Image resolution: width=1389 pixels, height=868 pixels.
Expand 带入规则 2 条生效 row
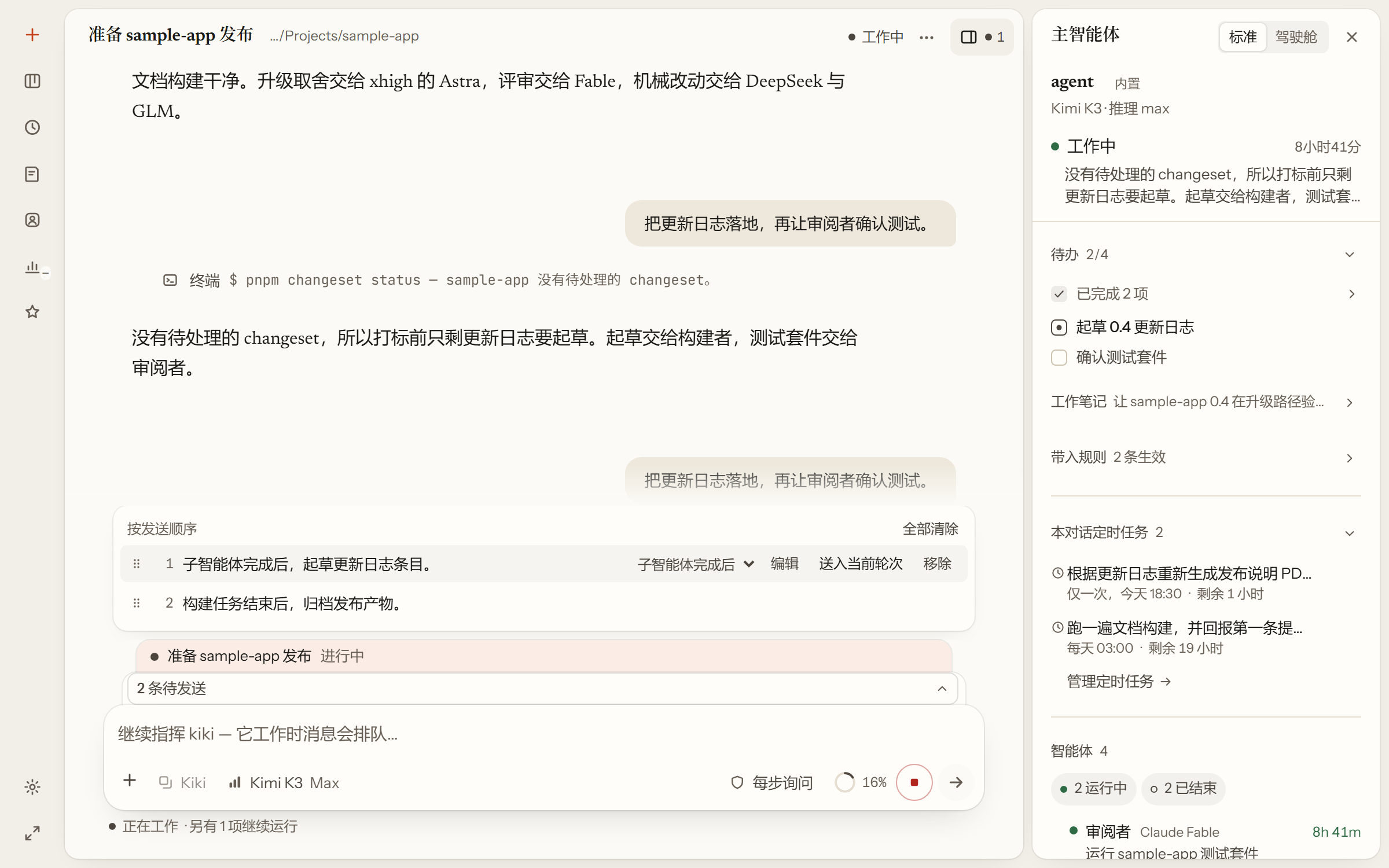[1206, 458]
